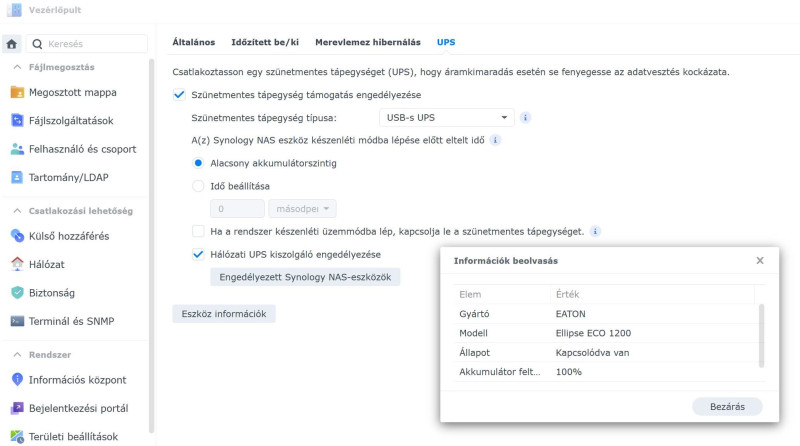The height and width of the screenshot is (446, 800).
Task: Open Információs központ icon
Action: 17,380
